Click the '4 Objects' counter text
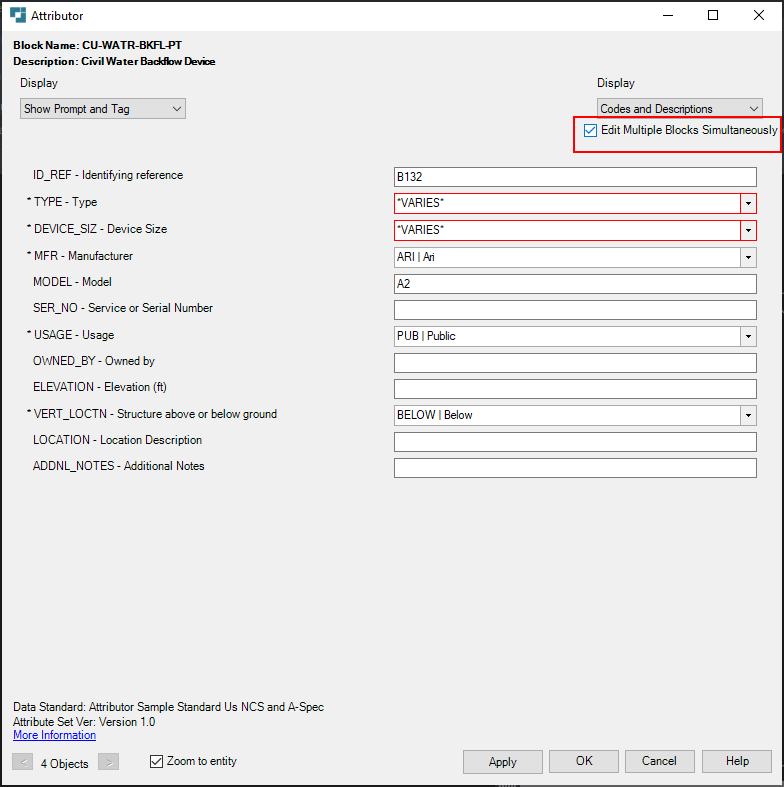This screenshot has height=787, width=784. click(64, 764)
